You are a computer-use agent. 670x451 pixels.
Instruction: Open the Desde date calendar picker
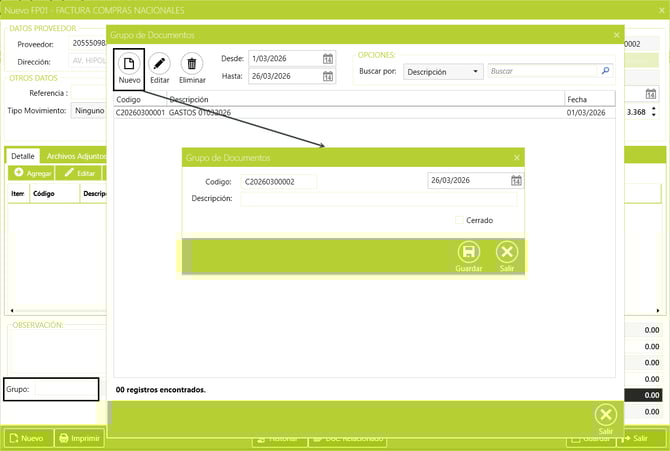pos(328,58)
